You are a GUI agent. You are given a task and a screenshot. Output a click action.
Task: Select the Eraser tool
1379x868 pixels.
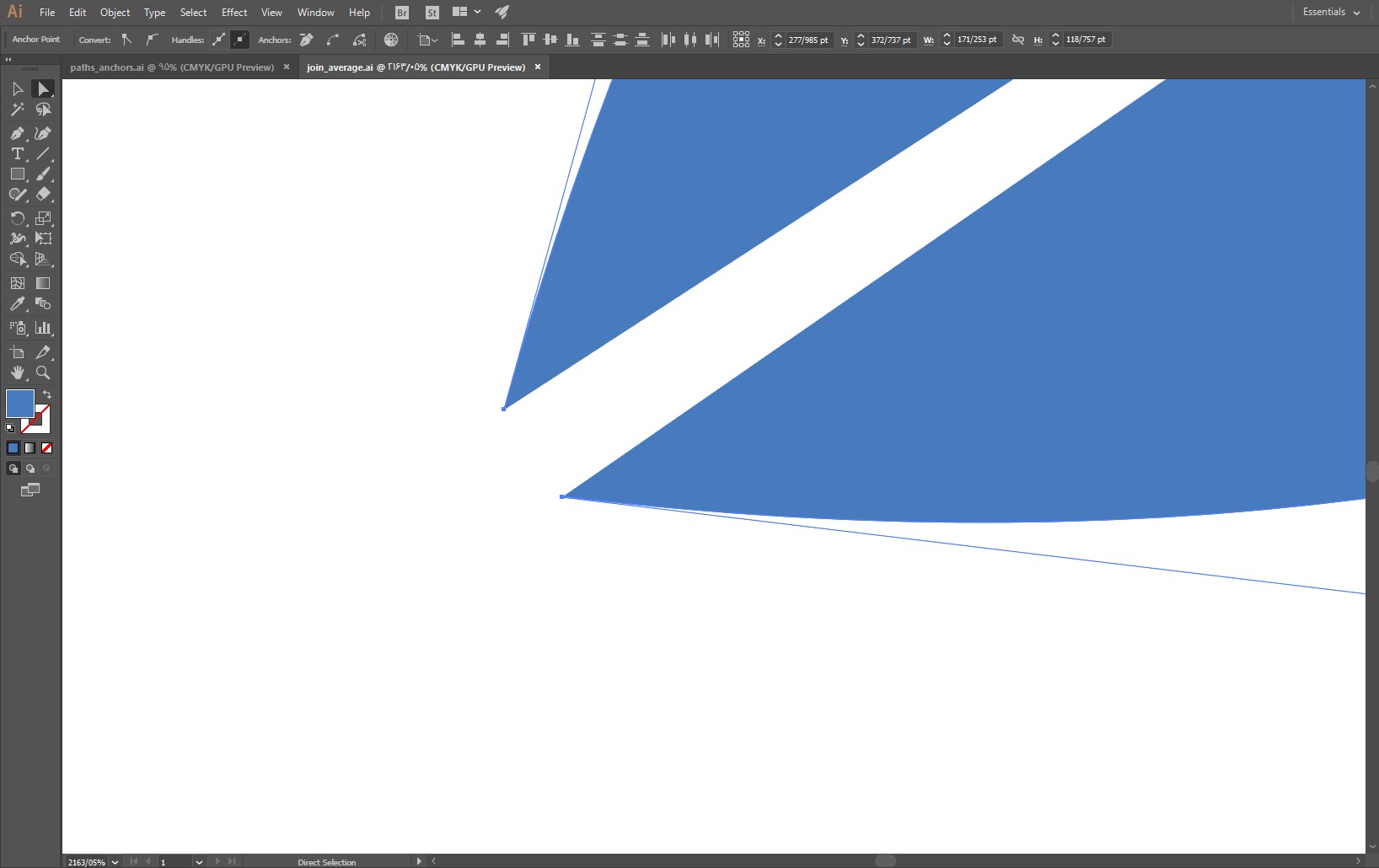pos(43,194)
